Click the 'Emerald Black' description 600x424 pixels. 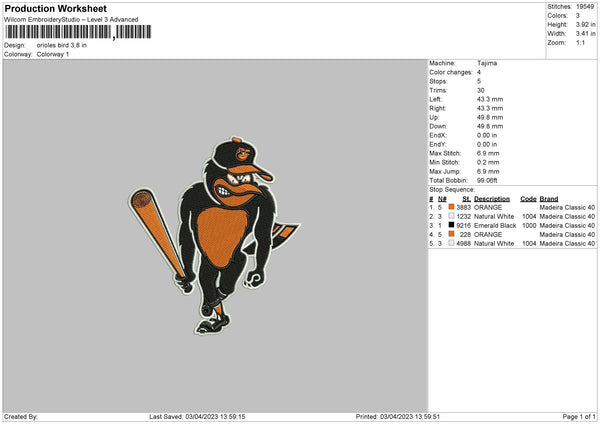[495, 225]
